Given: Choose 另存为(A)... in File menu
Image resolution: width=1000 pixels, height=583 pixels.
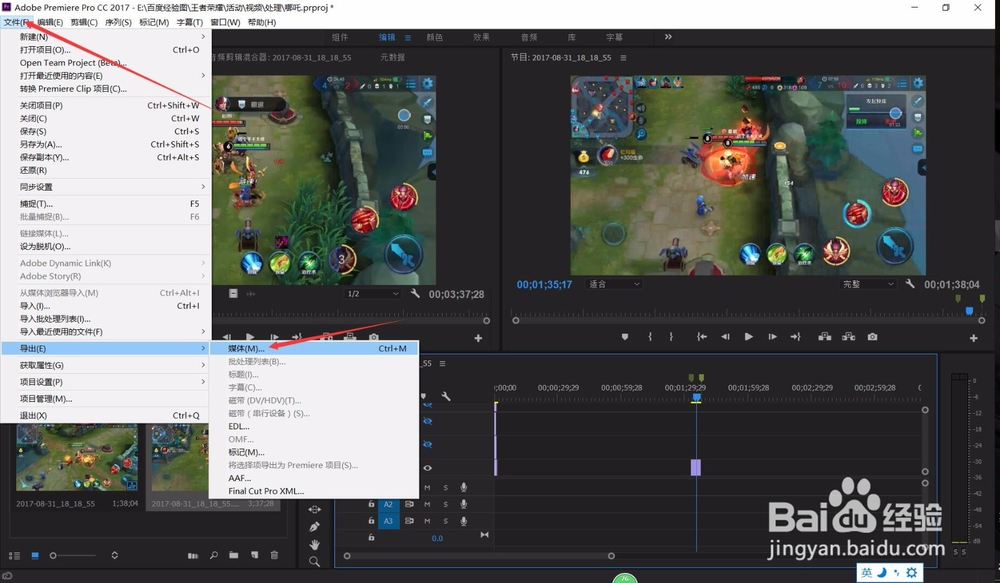Looking at the screenshot, I should 105,144.
